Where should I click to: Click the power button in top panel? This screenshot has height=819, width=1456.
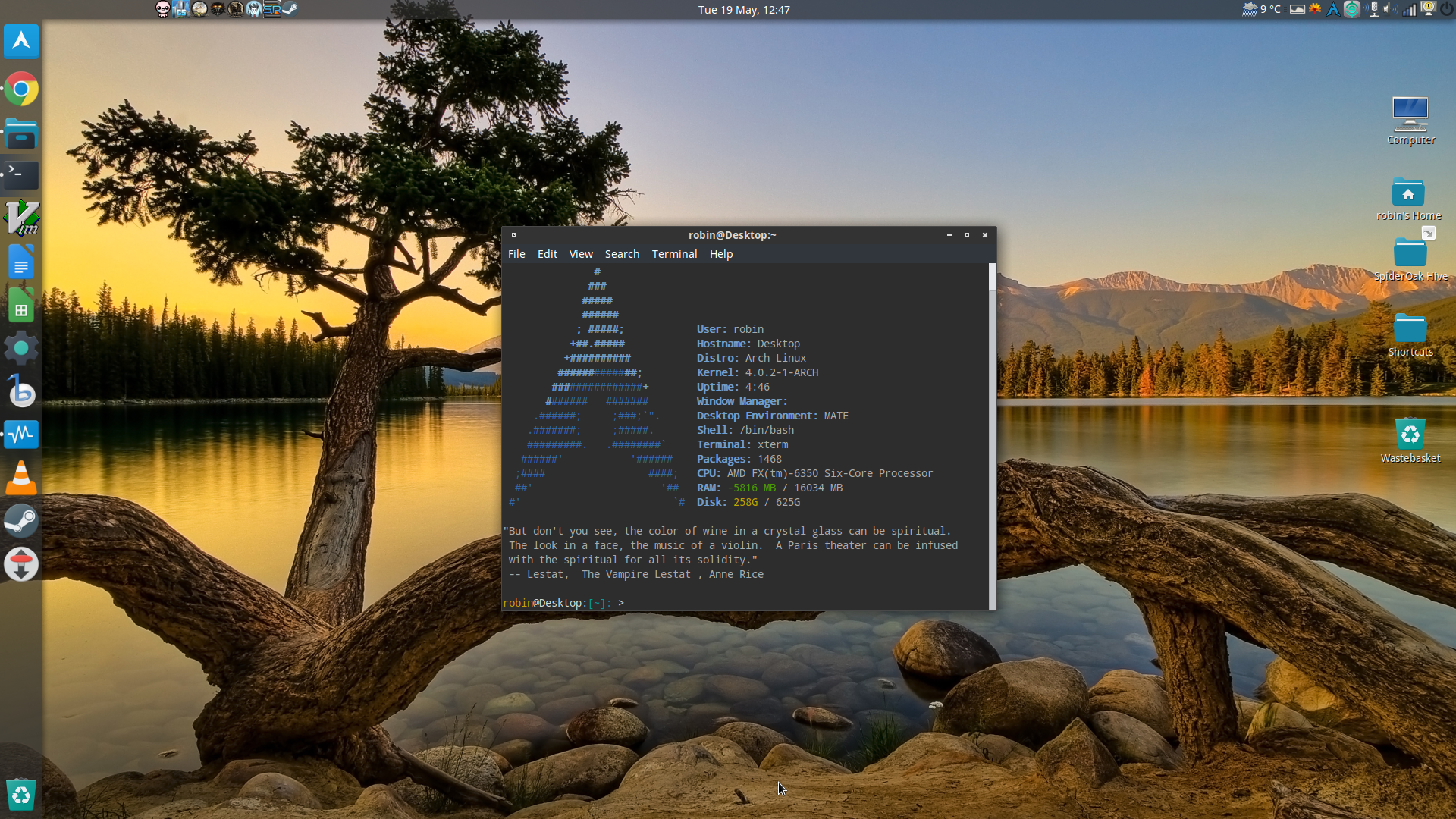pyautogui.click(x=1447, y=9)
